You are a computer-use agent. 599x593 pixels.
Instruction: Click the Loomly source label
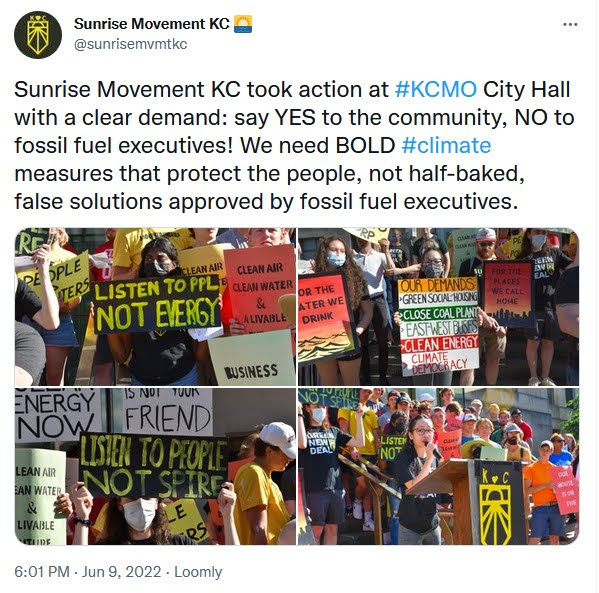click(x=198, y=572)
